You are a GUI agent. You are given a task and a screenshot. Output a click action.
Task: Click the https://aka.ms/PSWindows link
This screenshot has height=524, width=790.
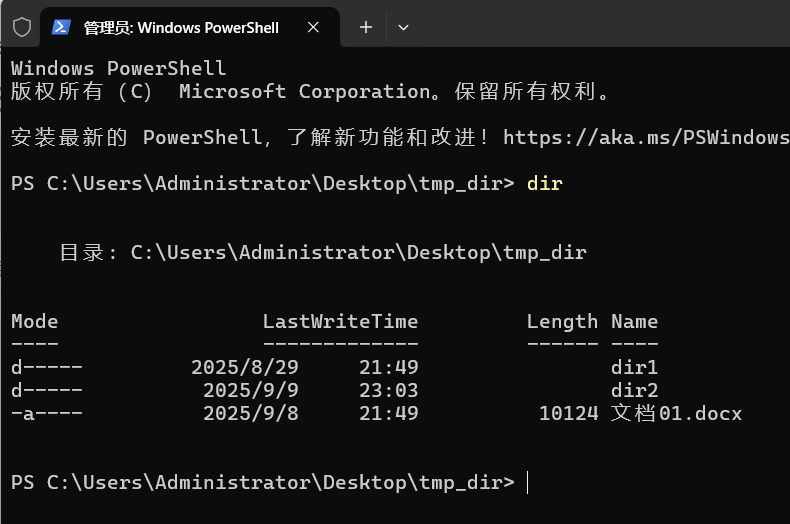(x=646, y=137)
